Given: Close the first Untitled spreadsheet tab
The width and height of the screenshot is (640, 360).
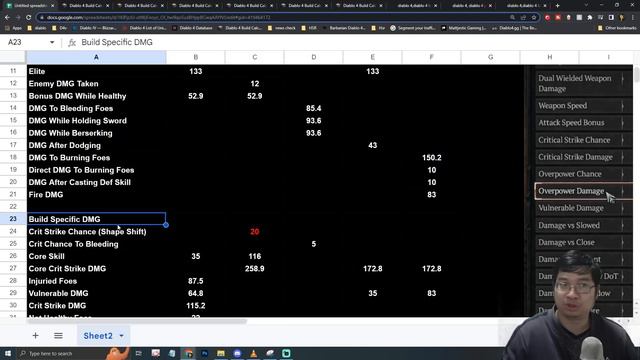Looking at the screenshot, I should tap(52, 6).
